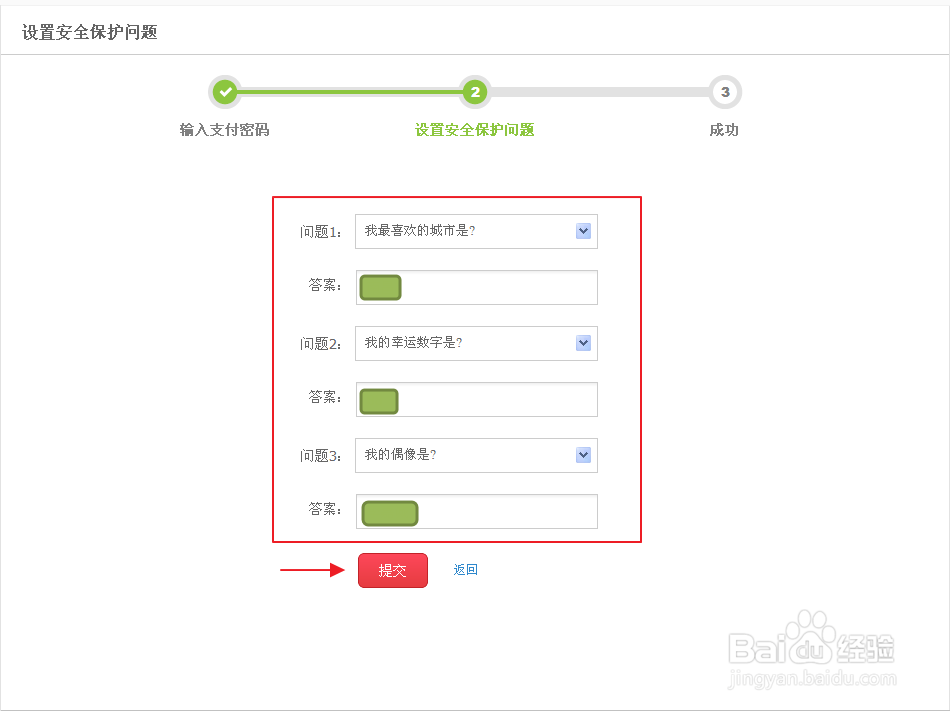Screen dimensions: 950x711
Task: Click the 返回 link
Action: click(x=465, y=569)
